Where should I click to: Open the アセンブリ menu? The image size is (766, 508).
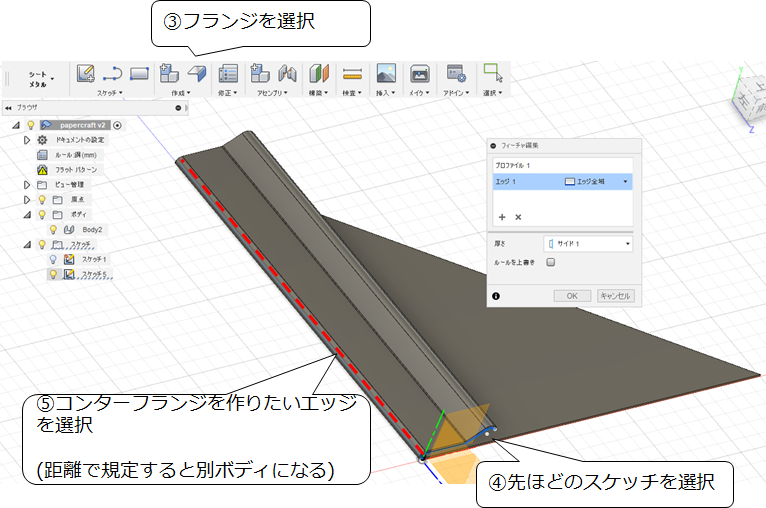click(x=273, y=93)
